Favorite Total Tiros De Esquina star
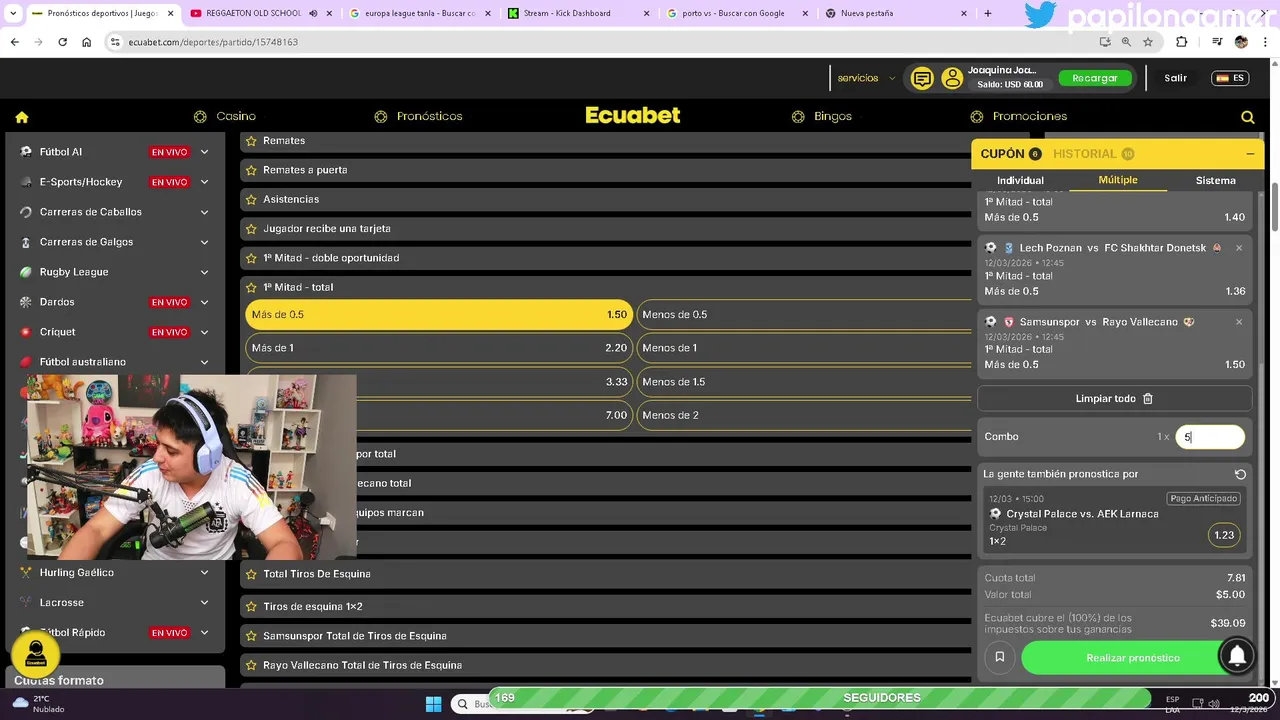The width and height of the screenshot is (1280, 720). click(251, 574)
